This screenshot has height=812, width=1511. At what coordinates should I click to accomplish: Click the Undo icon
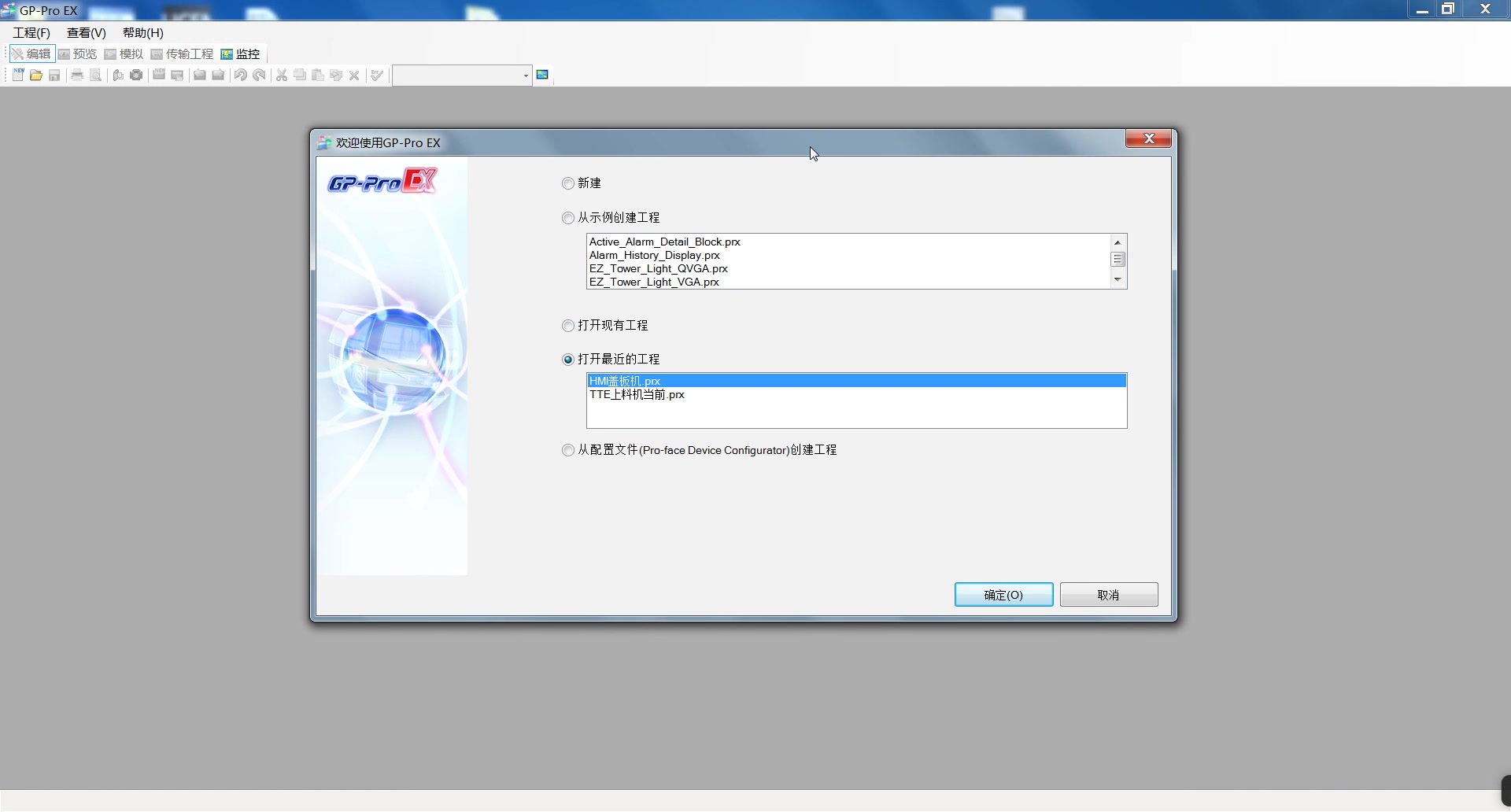pyautogui.click(x=241, y=75)
